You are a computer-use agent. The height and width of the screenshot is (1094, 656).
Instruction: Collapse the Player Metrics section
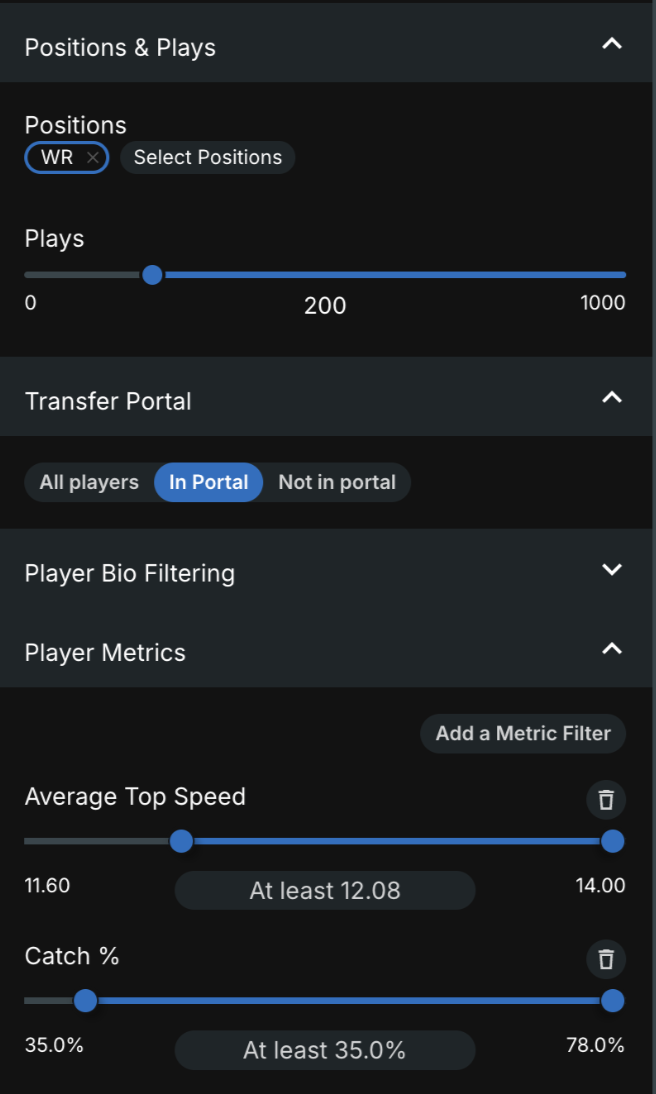(612, 649)
